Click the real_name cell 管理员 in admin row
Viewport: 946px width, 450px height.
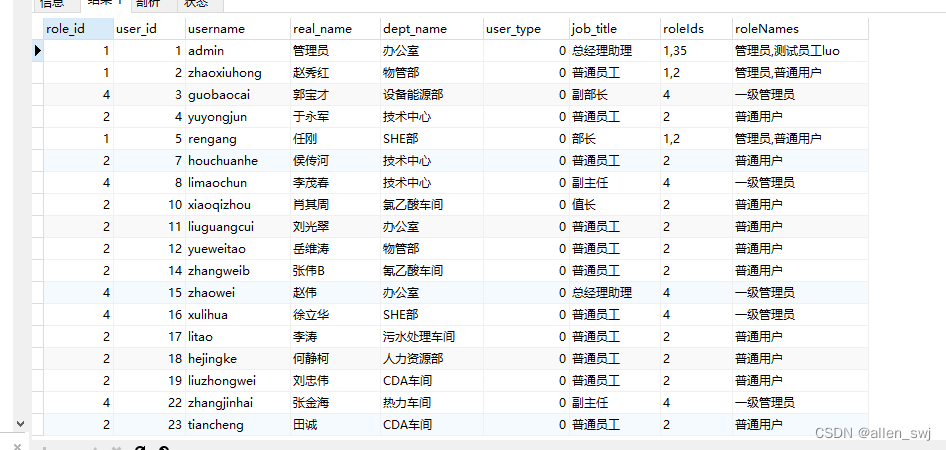[335, 51]
